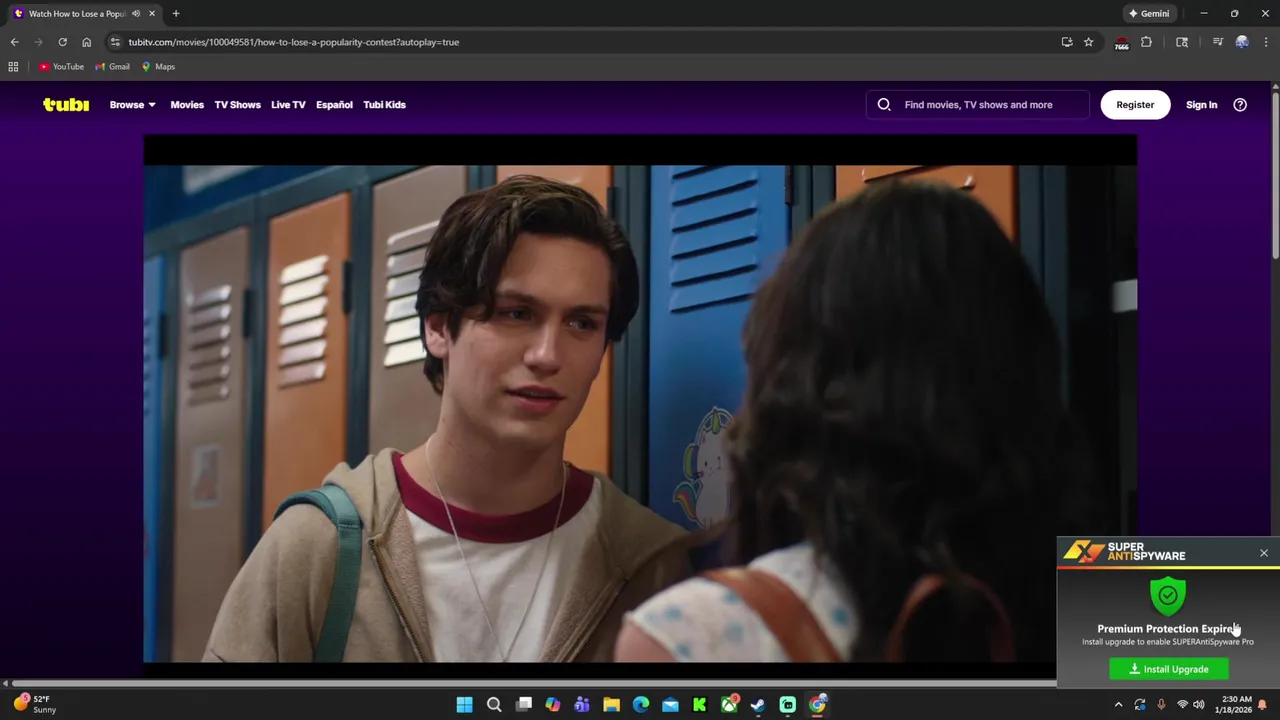Click the SUPERAntiSpyware logo
The width and height of the screenshot is (1280, 720).
point(1124,552)
